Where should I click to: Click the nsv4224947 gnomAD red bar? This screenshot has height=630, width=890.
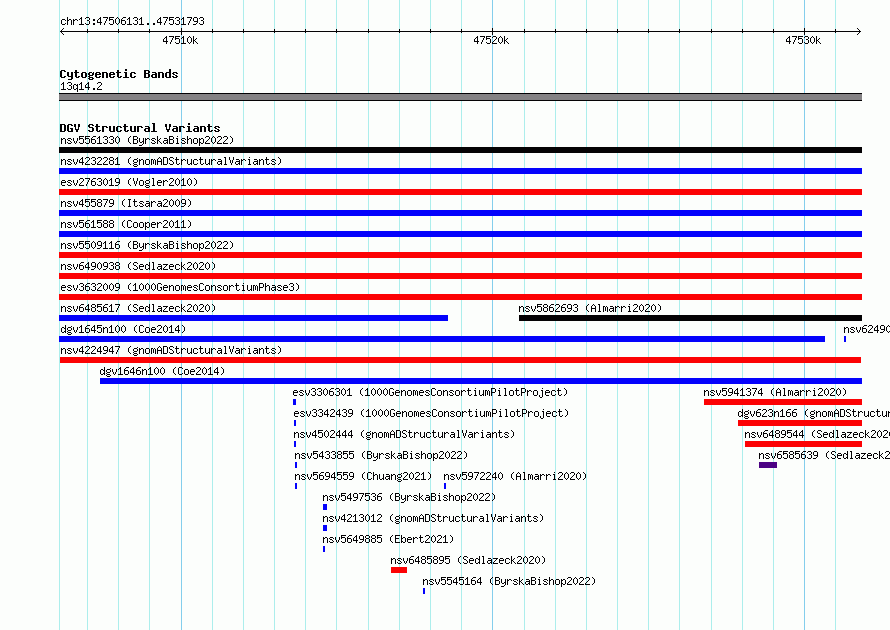(x=460, y=360)
